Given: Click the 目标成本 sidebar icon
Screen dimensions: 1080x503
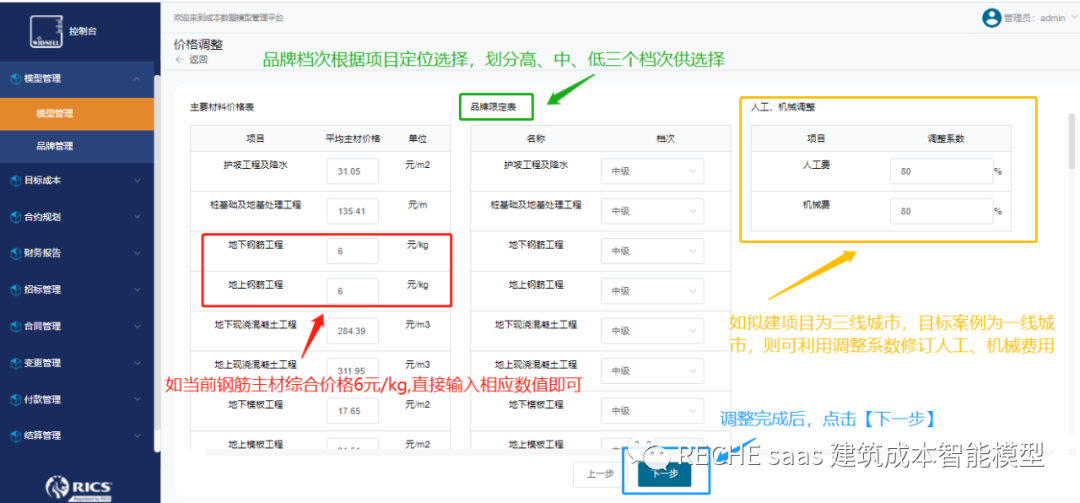Looking at the screenshot, I should tap(14, 180).
